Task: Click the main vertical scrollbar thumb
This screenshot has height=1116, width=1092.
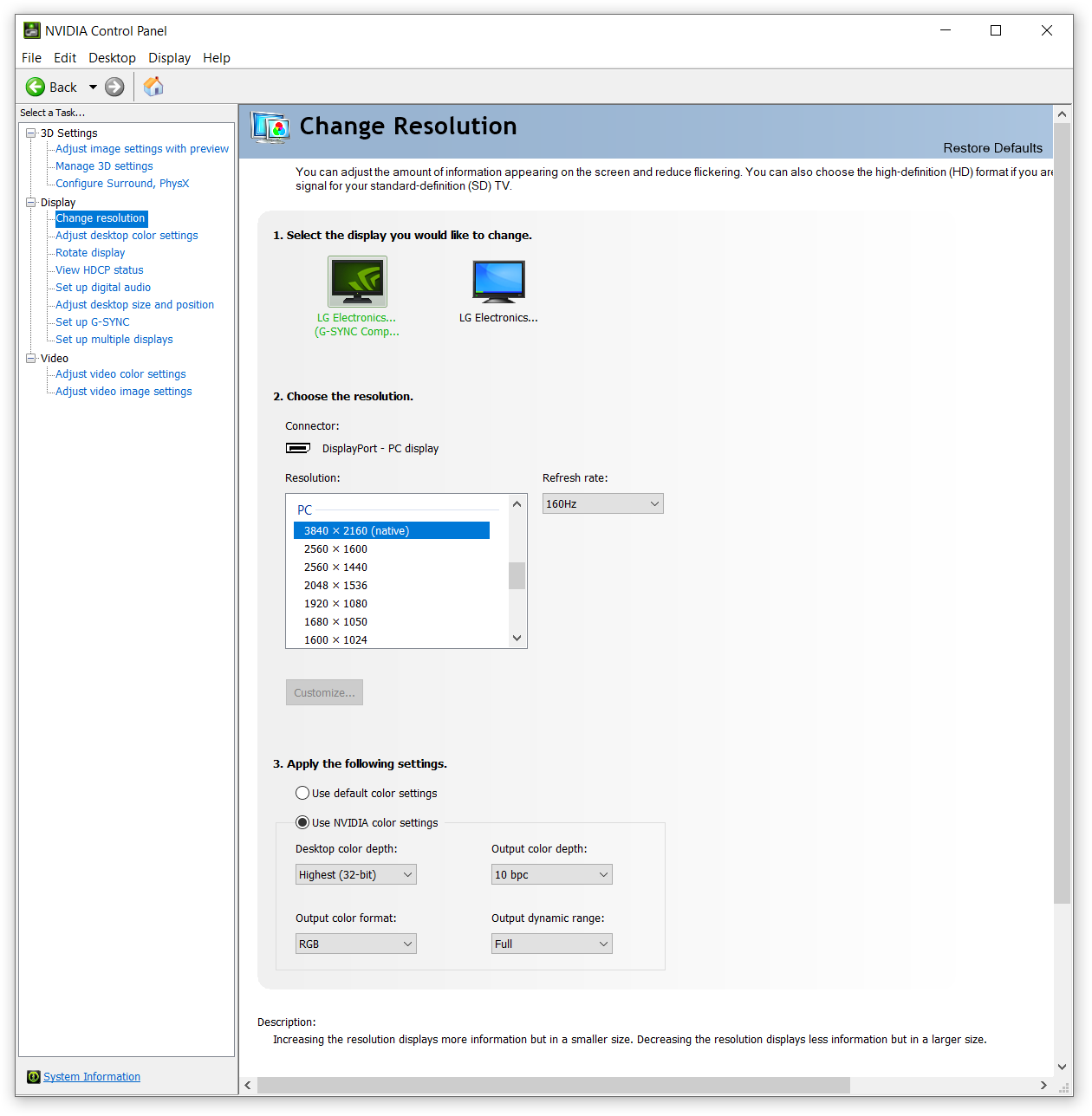Action: click(x=1063, y=513)
